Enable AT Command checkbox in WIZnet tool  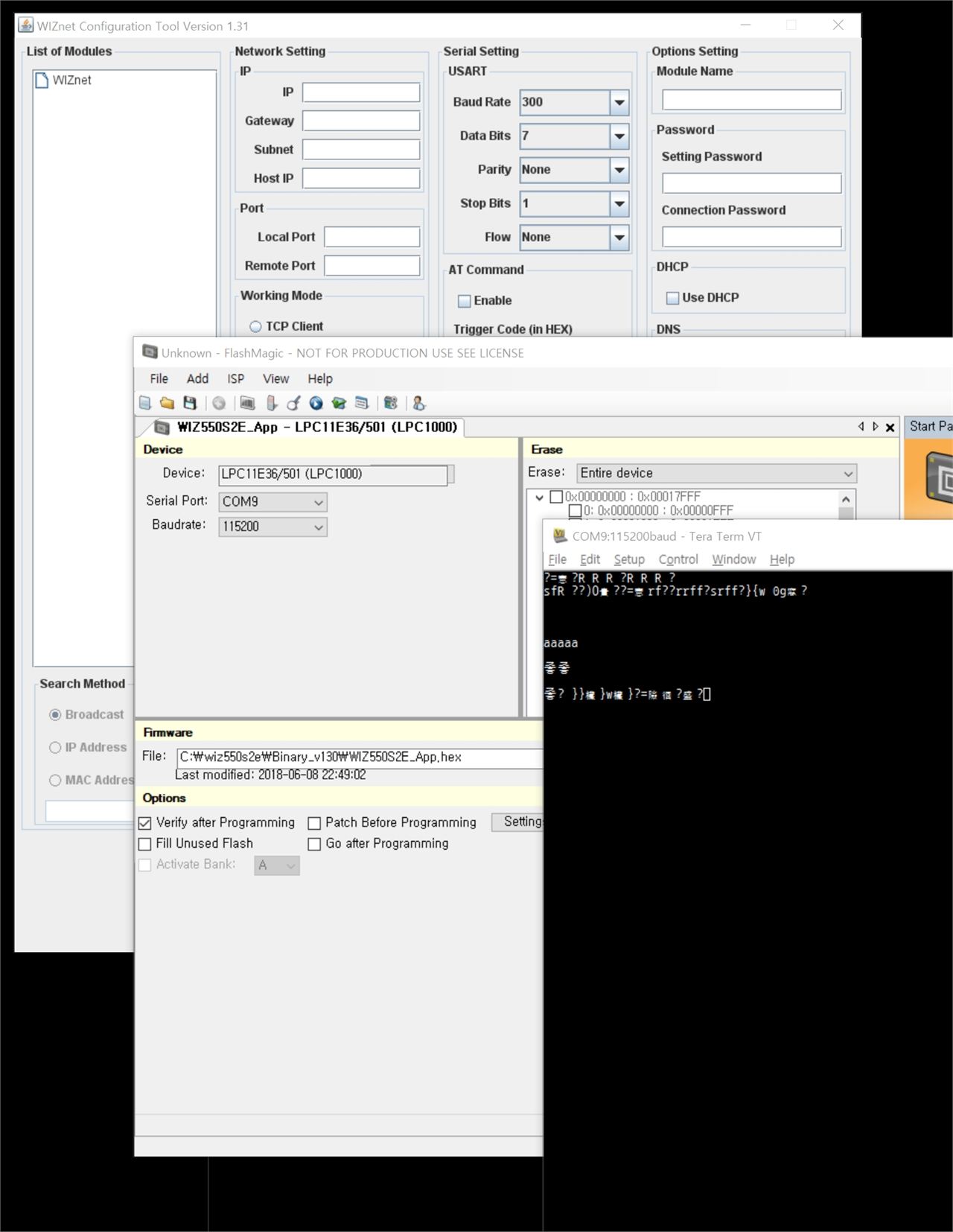[465, 301]
